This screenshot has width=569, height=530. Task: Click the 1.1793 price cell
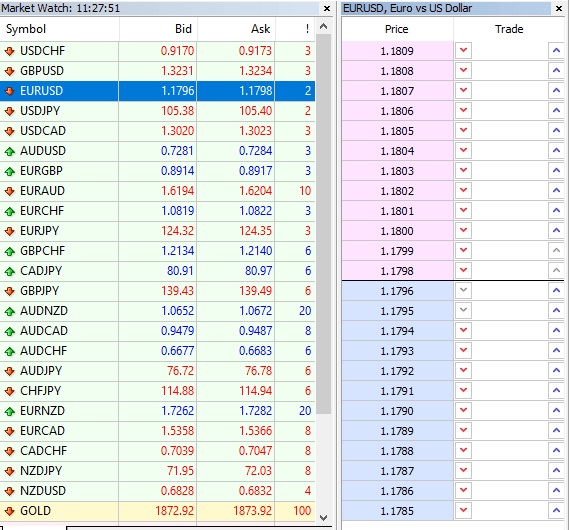[x=397, y=351]
